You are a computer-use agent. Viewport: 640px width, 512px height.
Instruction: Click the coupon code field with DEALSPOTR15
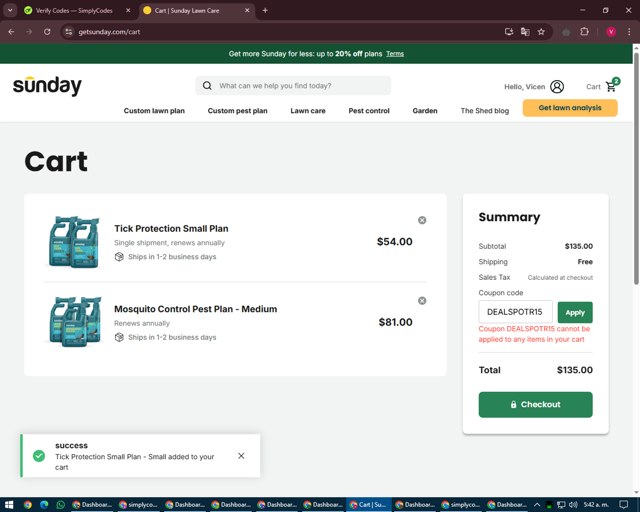point(516,312)
